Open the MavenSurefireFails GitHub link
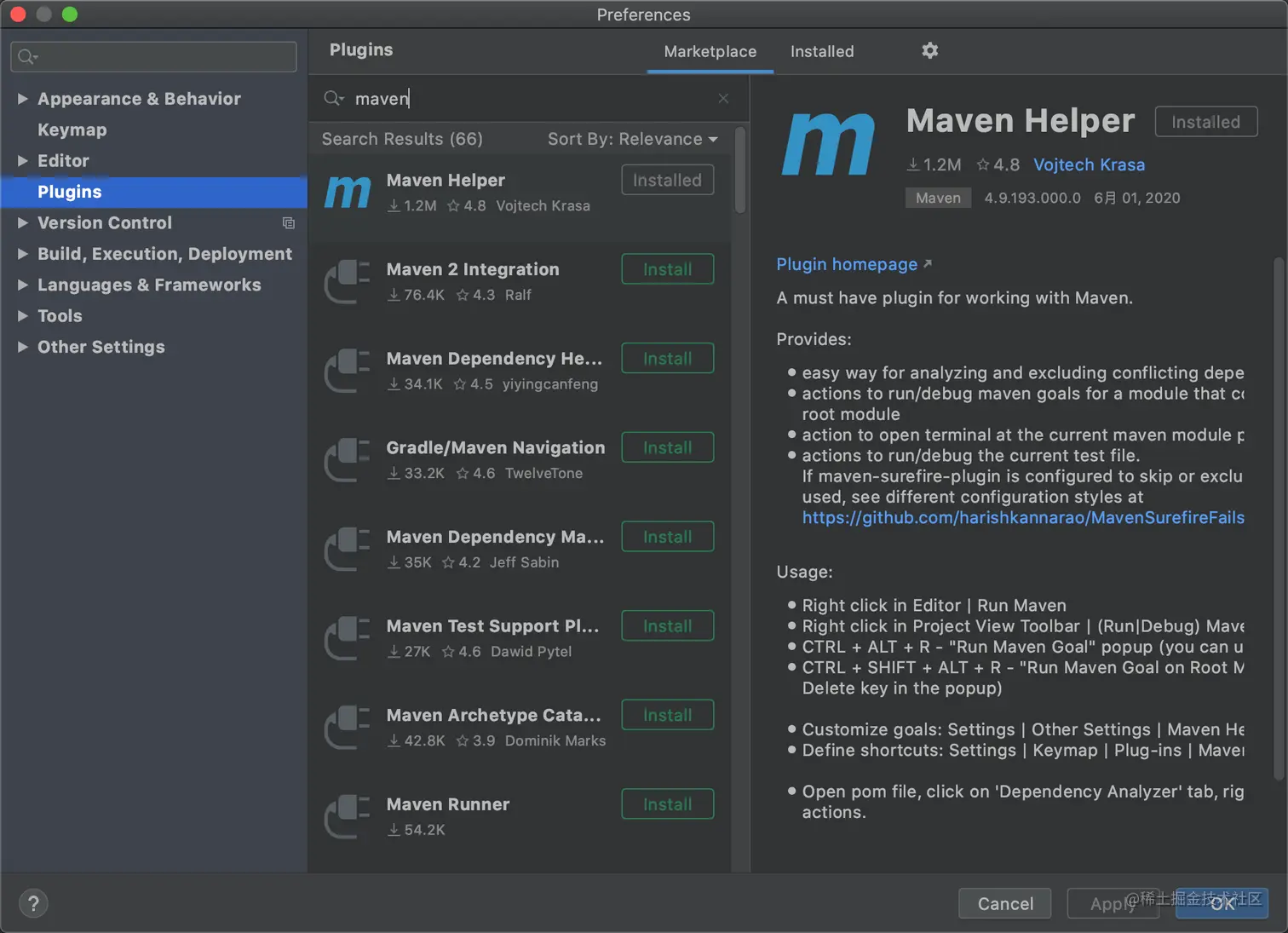Image resolution: width=1288 pixels, height=933 pixels. point(1023,517)
